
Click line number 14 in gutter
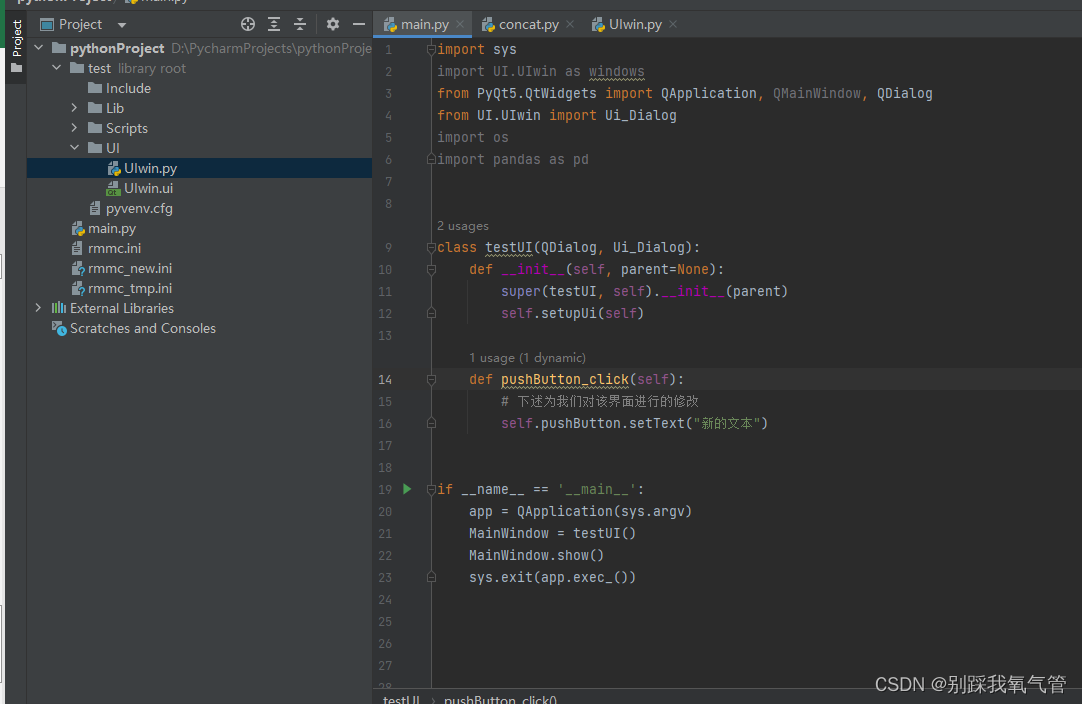(385, 379)
